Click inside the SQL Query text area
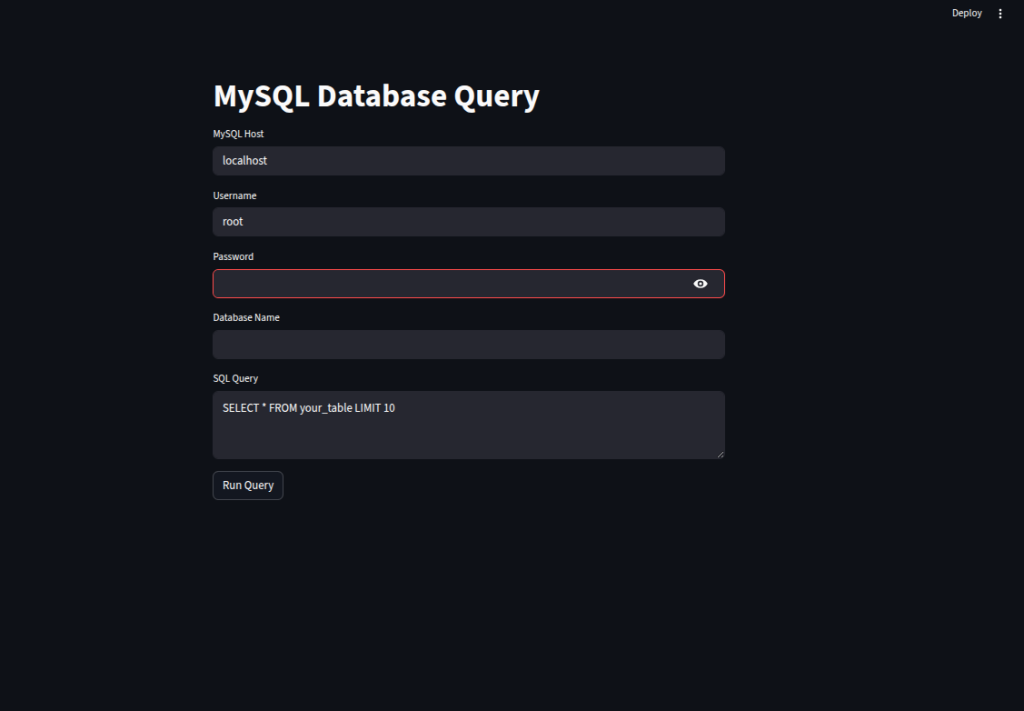This screenshot has width=1024, height=711. point(468,425)
